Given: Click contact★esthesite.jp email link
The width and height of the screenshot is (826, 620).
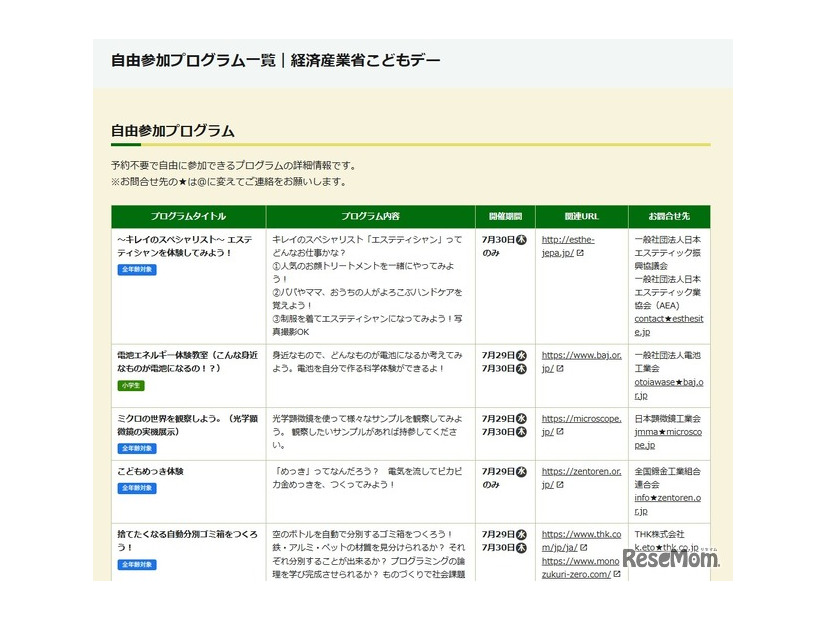Looking at the screenshot, I should pos(668,325).
